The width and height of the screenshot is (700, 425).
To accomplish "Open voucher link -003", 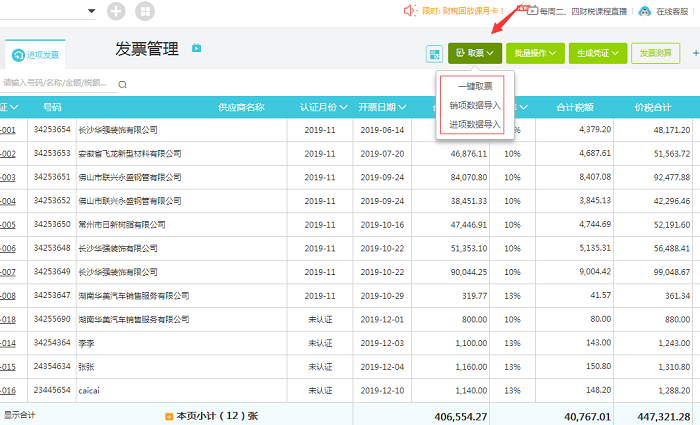I will (x=8, y=178).
